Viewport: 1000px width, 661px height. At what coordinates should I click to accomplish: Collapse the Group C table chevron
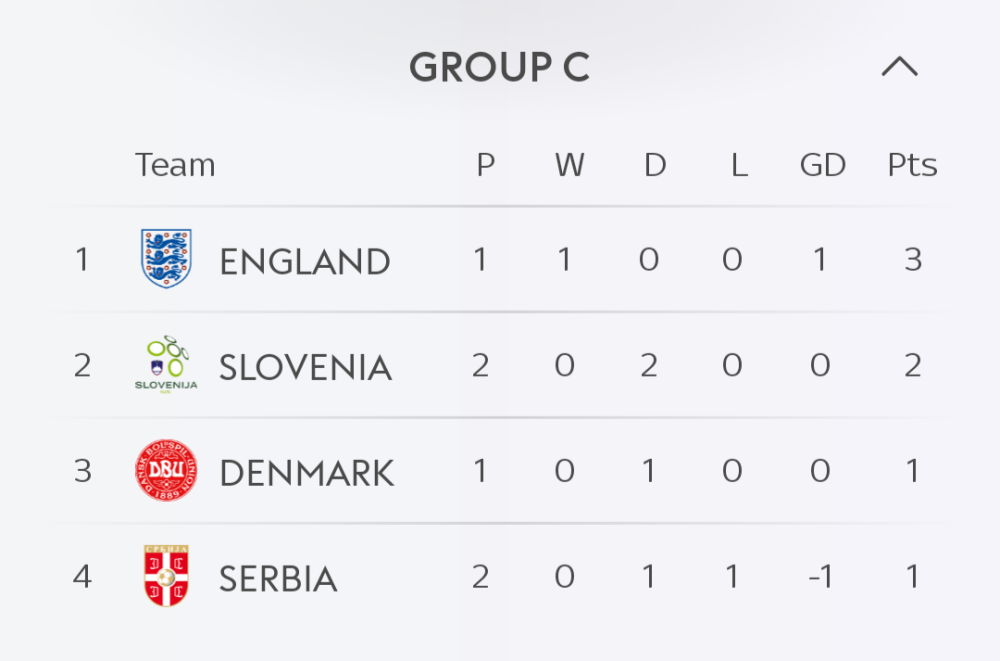click(899, 67)
